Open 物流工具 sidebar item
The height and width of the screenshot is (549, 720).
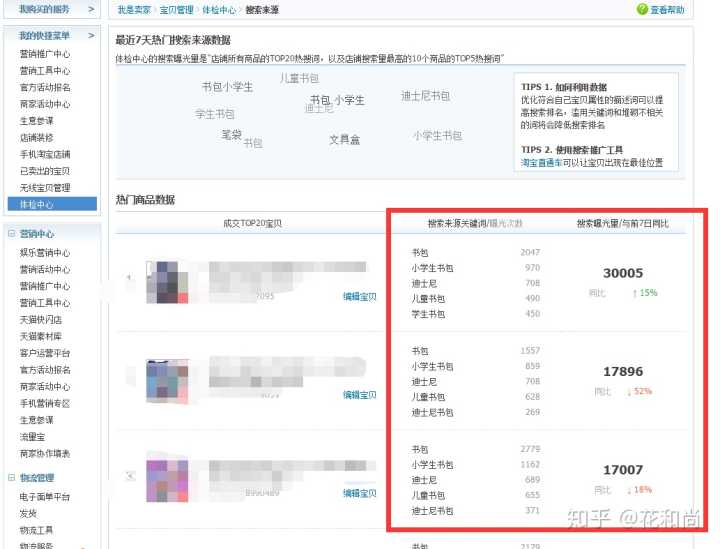click(x=36, y=530)
